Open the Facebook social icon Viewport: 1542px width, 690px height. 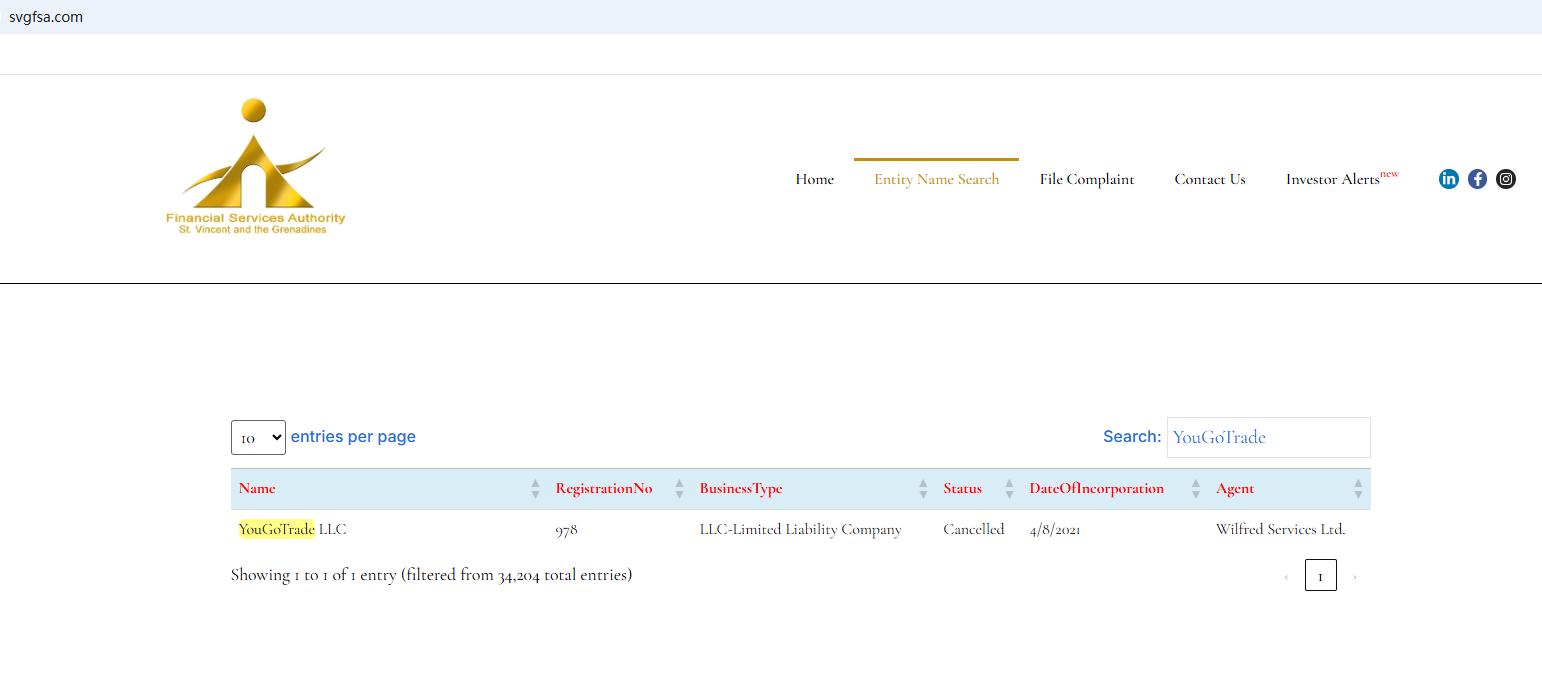pyautogui.click(x=1477, y=179)
